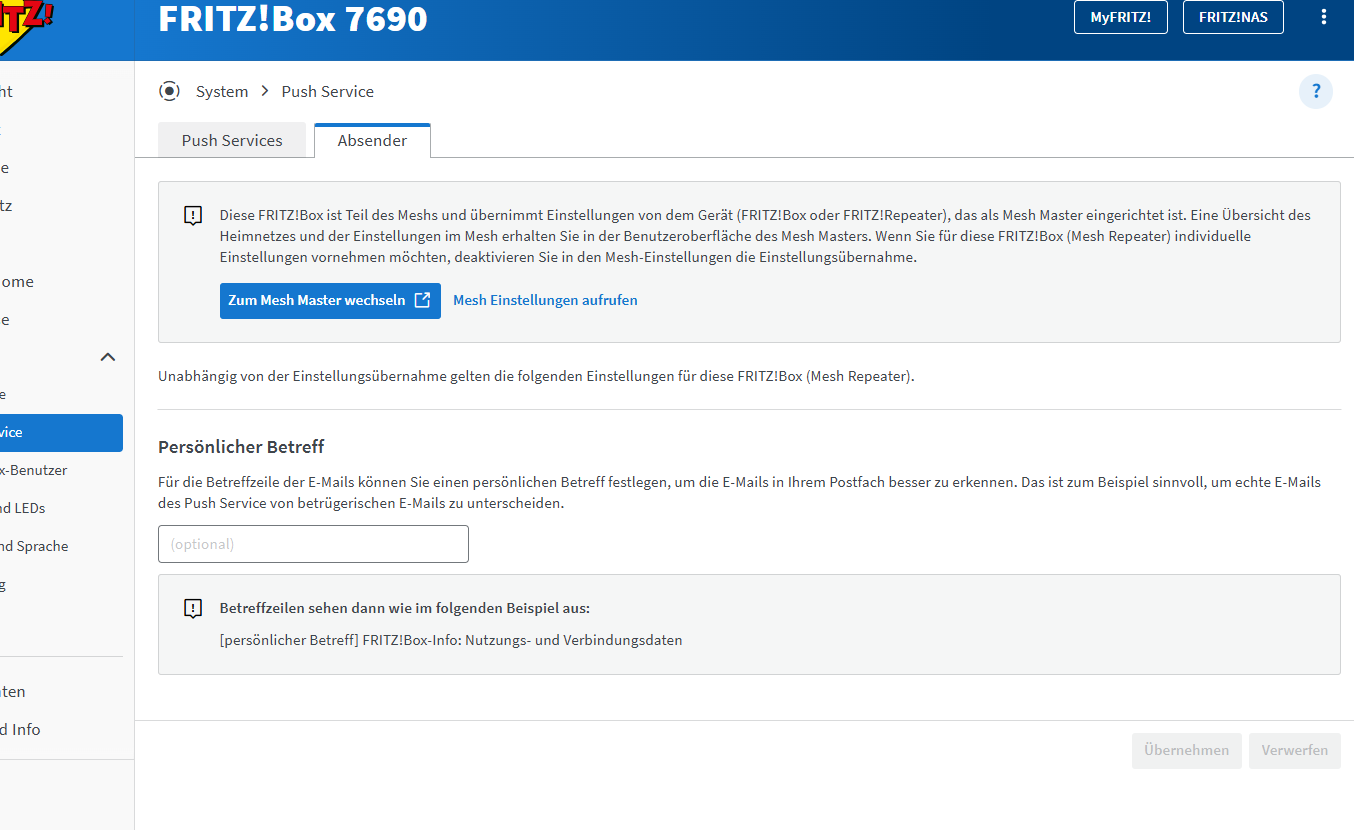Open the FRITZ!Box-Benutzer sidebar entry
The height and width of the screenshot is (830, 1354).
(34, 470)
